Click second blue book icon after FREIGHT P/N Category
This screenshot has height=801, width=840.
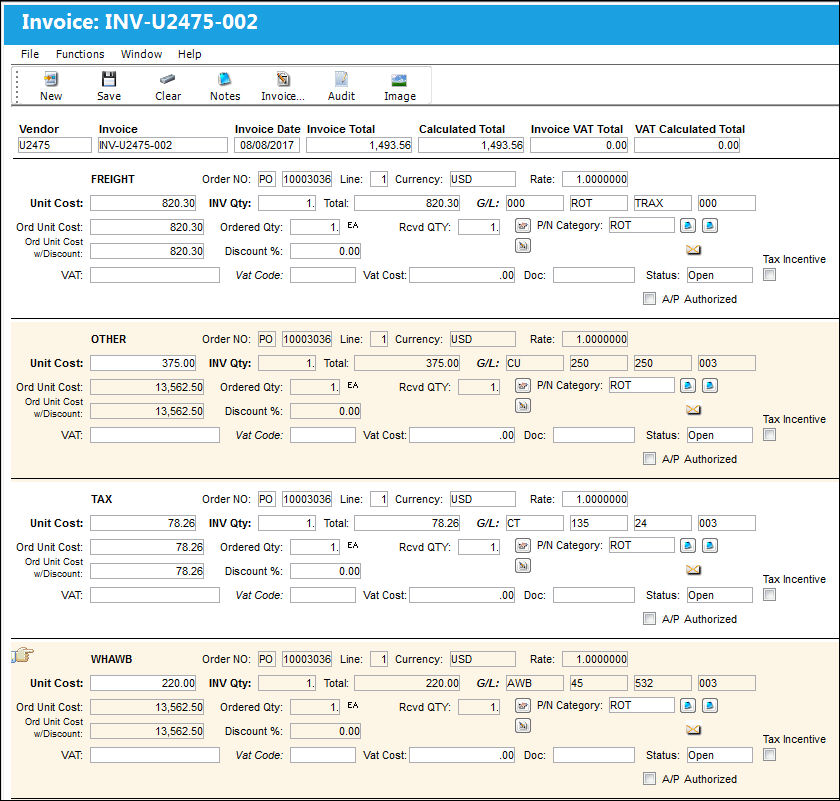[x=710, y=226]
